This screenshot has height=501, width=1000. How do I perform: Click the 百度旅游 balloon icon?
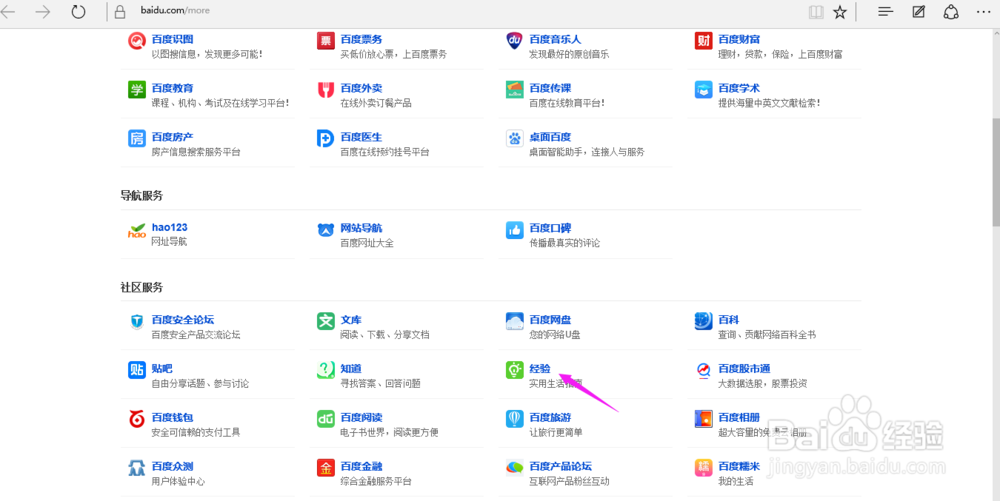pos(514,419)
